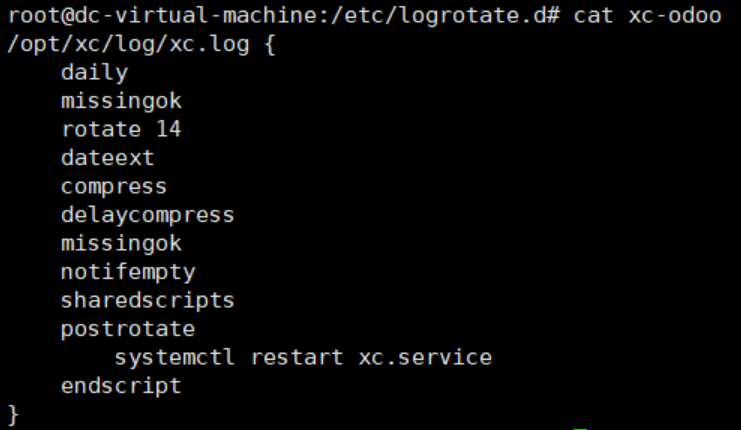
Task: Click the word restart
Action: [297, 357]
